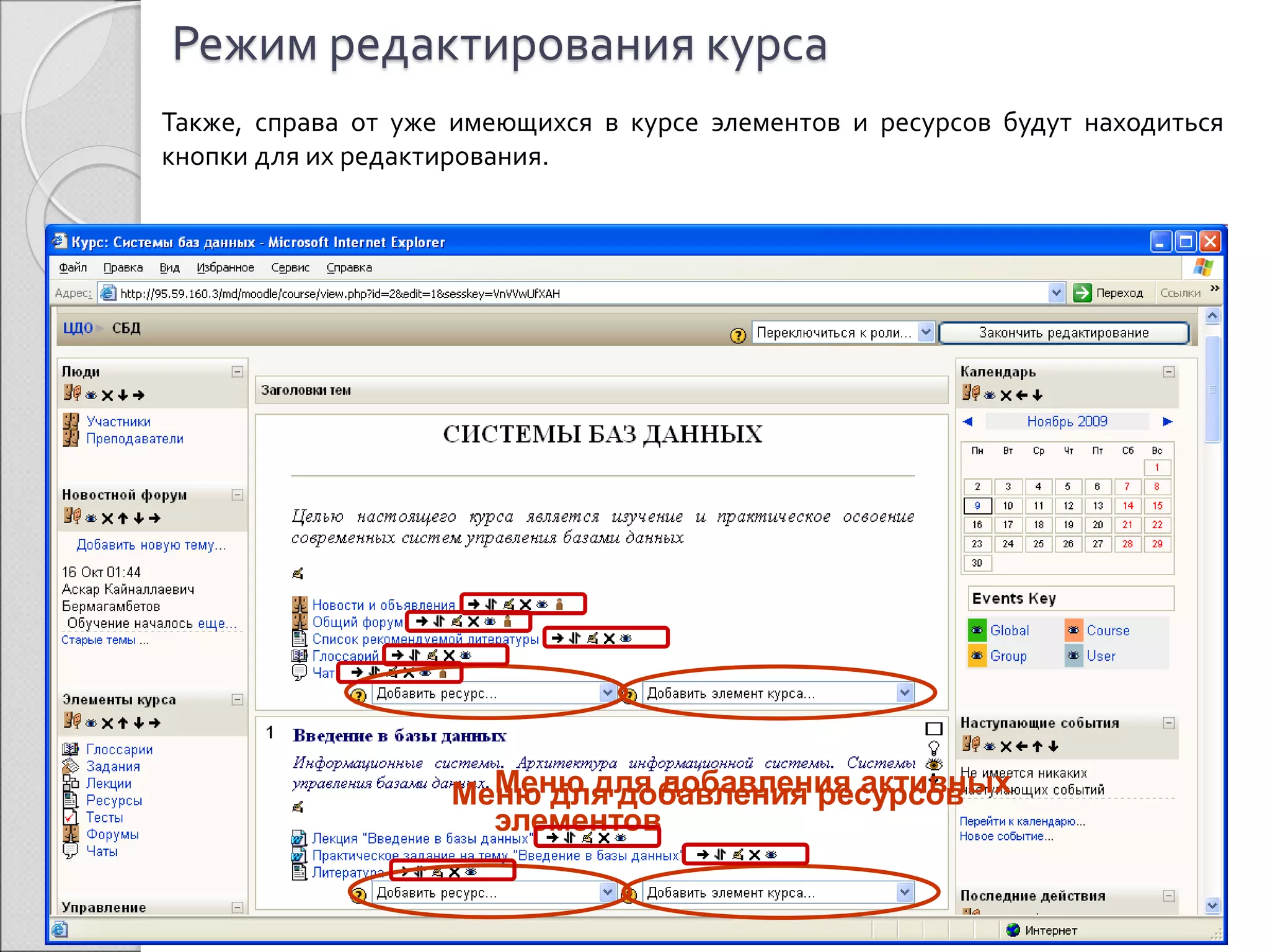Image resolution: width=1270 pixels, height=952 pixels.
Task: Toggle visibility of Общий форум
Action: [490, 622]
